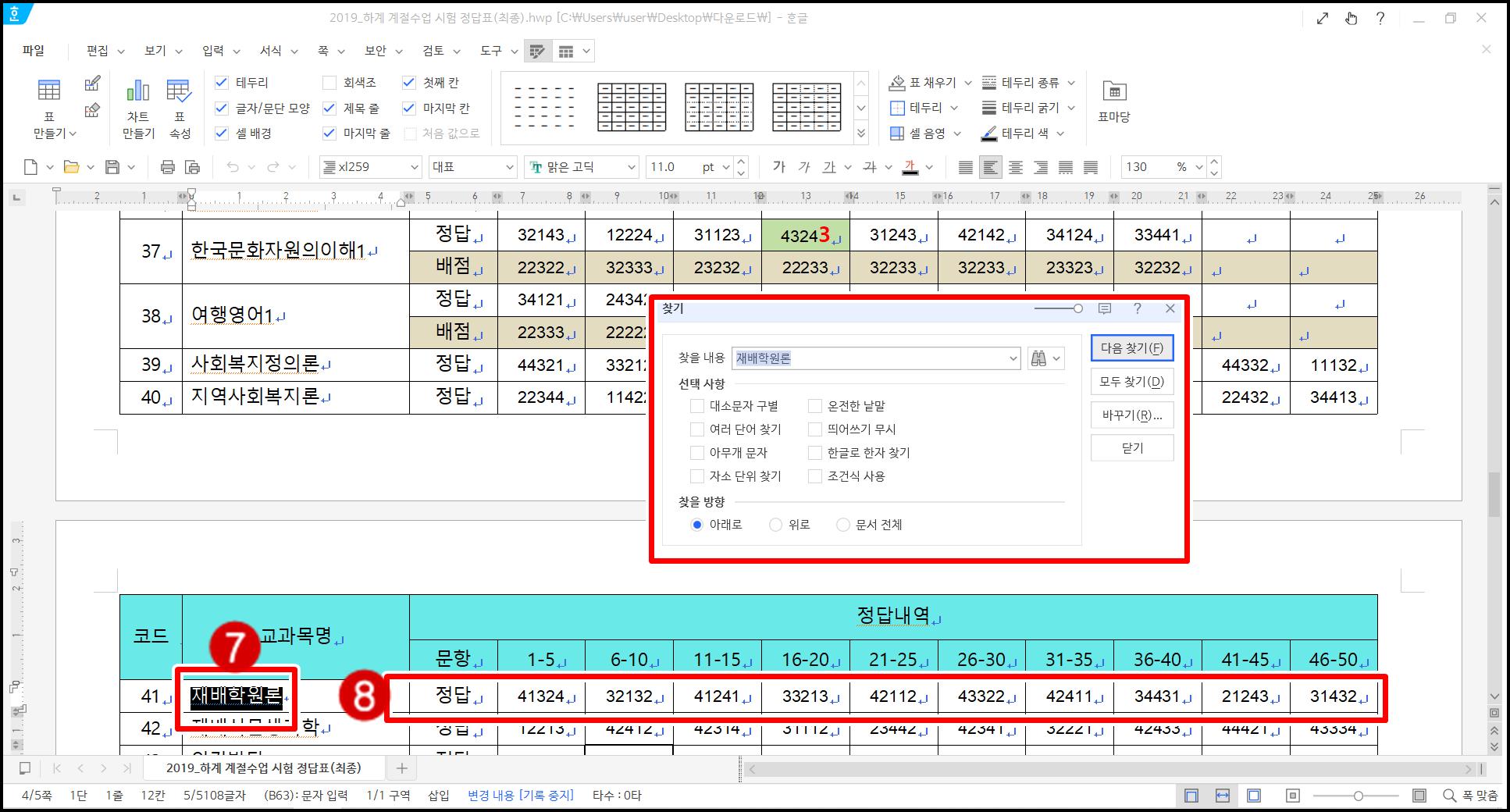The image size is (1510, 812).
Task: Click the open folder icon
Action: click(x=71, y=167)
